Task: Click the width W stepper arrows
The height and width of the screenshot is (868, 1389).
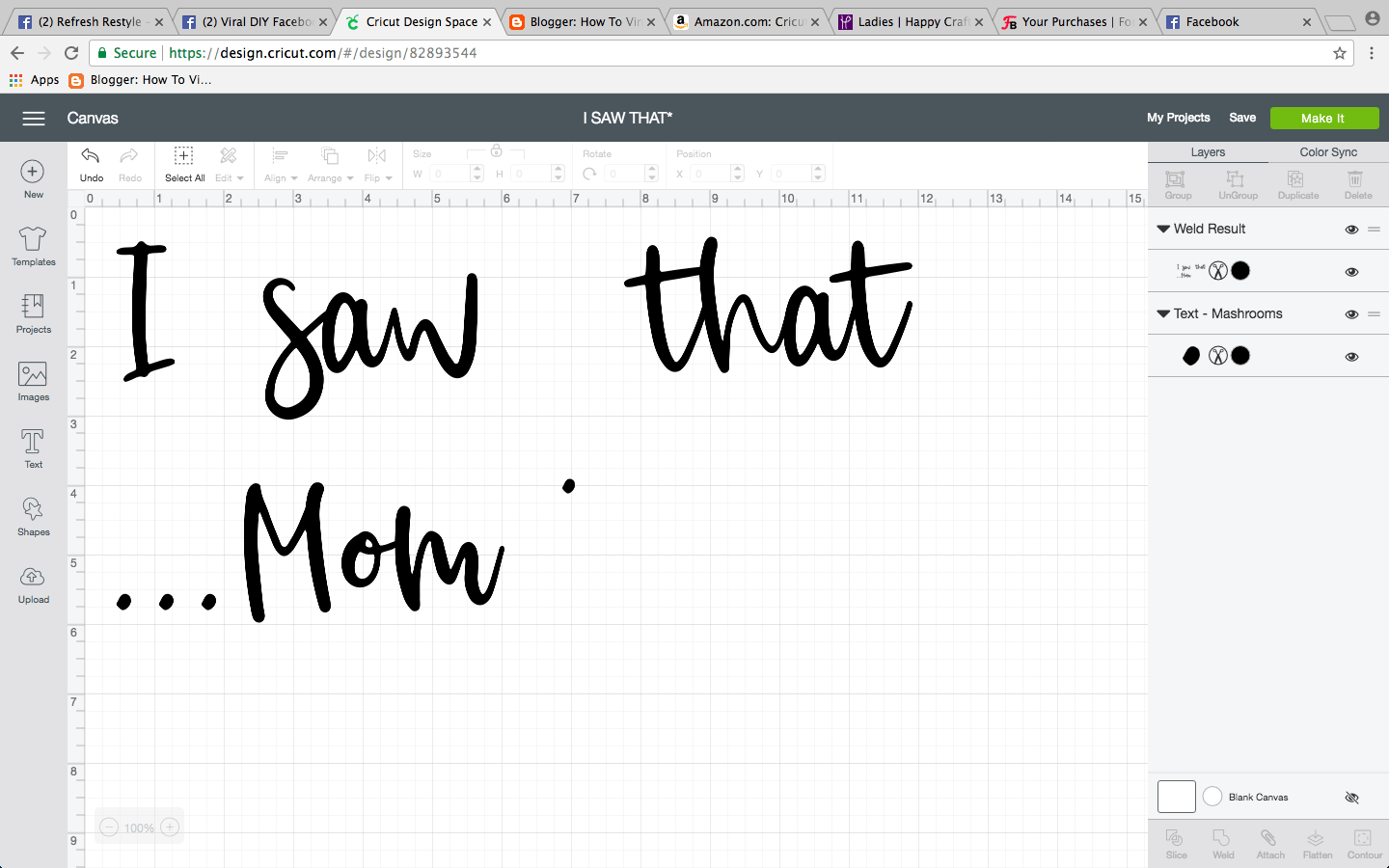Action: coord(477,174)
